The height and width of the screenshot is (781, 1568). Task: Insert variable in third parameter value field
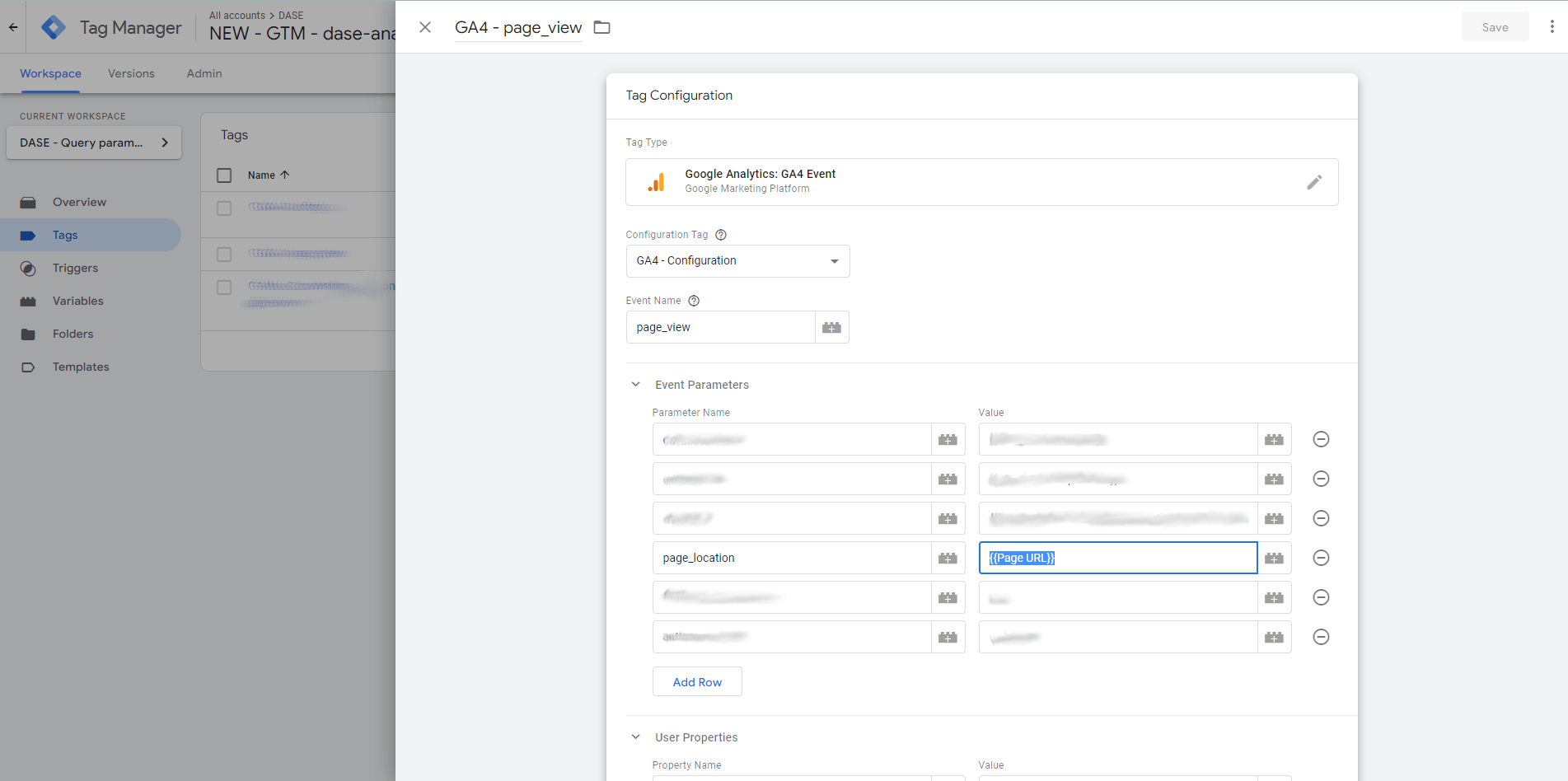1275,518
